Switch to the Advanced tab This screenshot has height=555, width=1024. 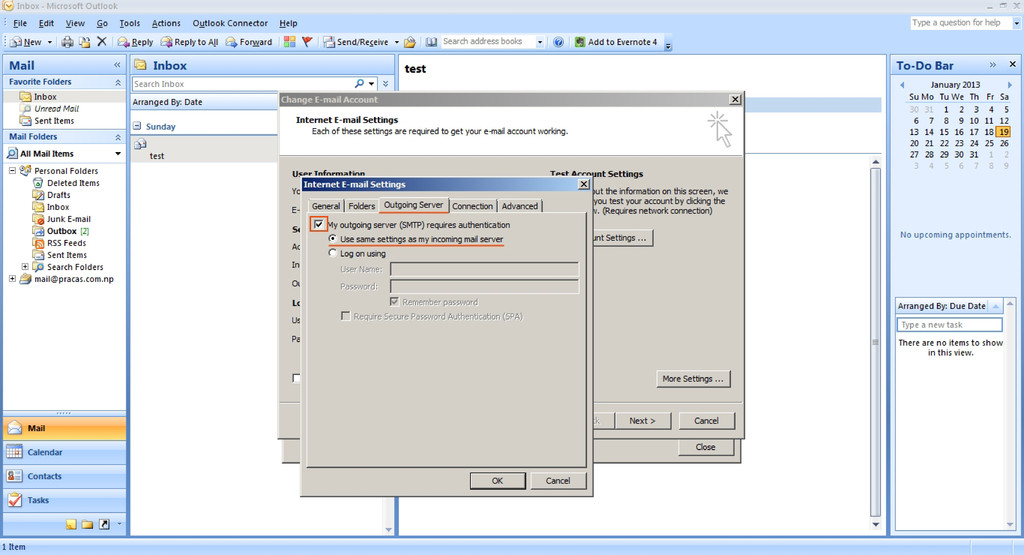(x=520, y=206)
